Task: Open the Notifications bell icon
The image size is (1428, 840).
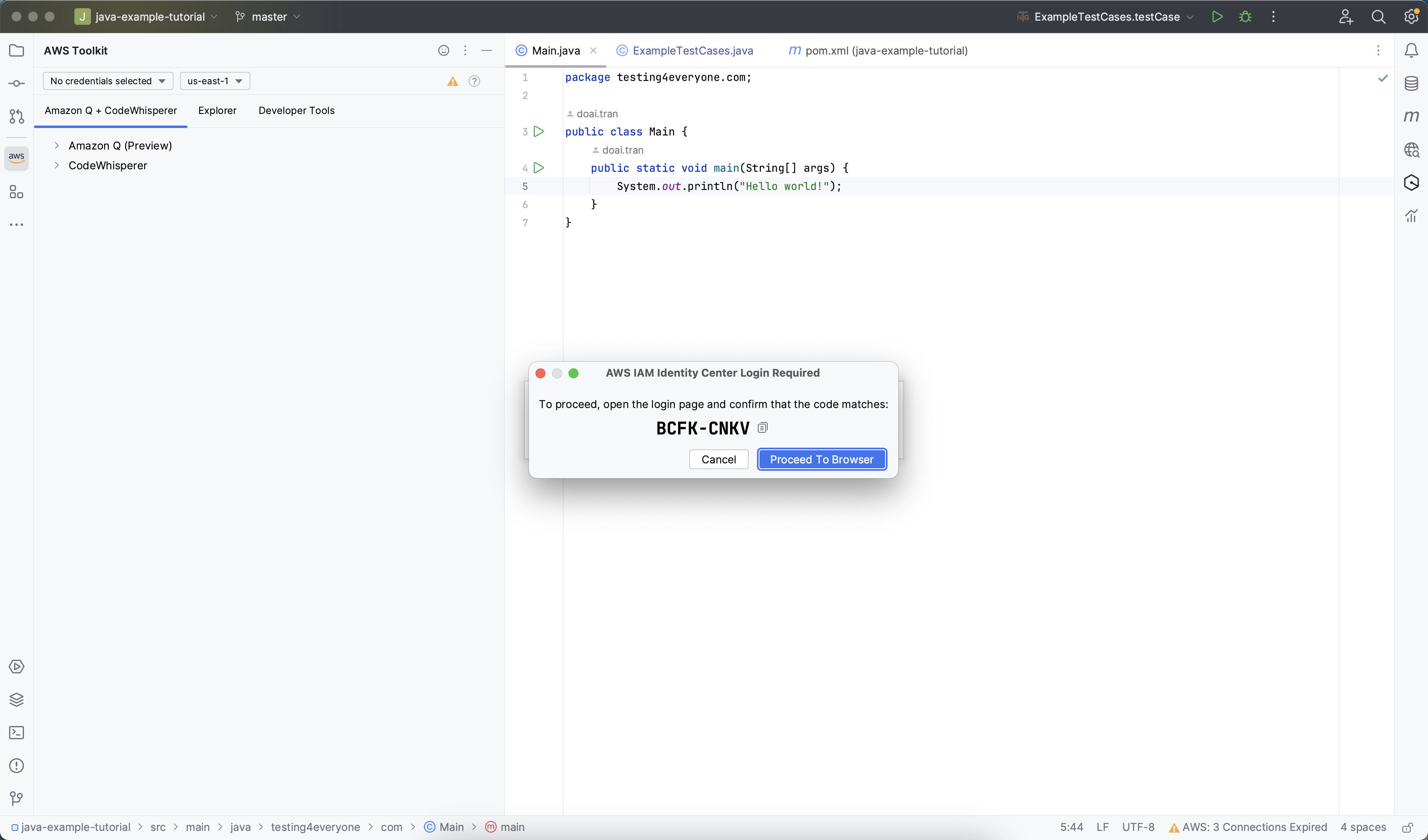Action: coord(1411,50)
